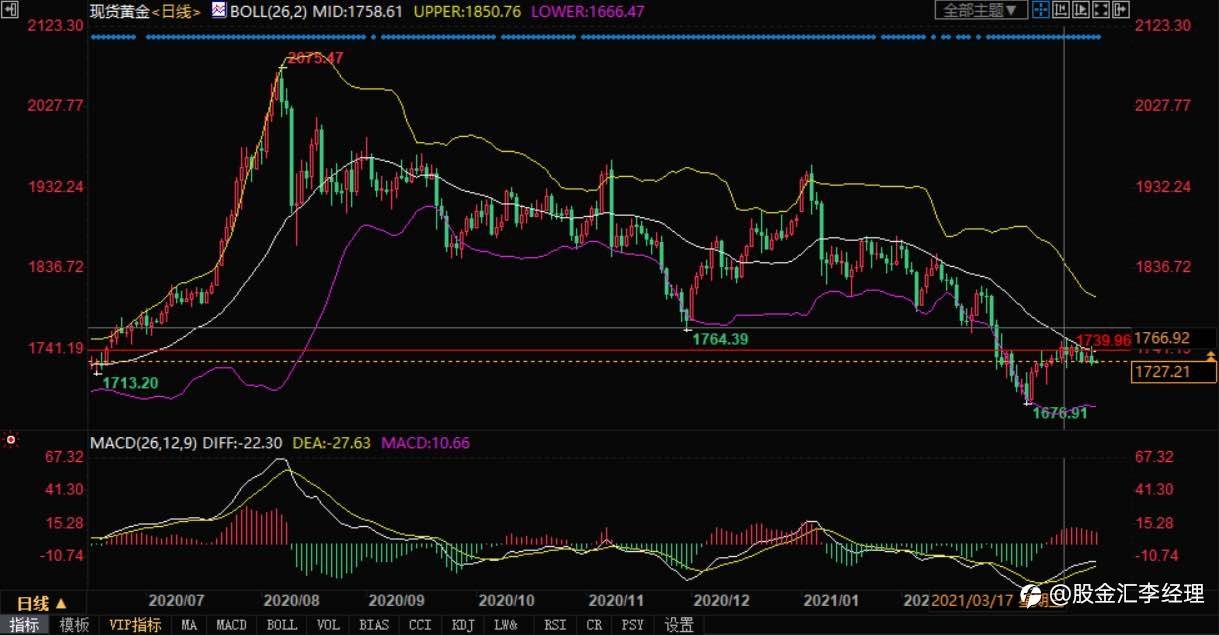Open the 现货黄金 日线 period dropdown arrow

[x=195, y=11]
